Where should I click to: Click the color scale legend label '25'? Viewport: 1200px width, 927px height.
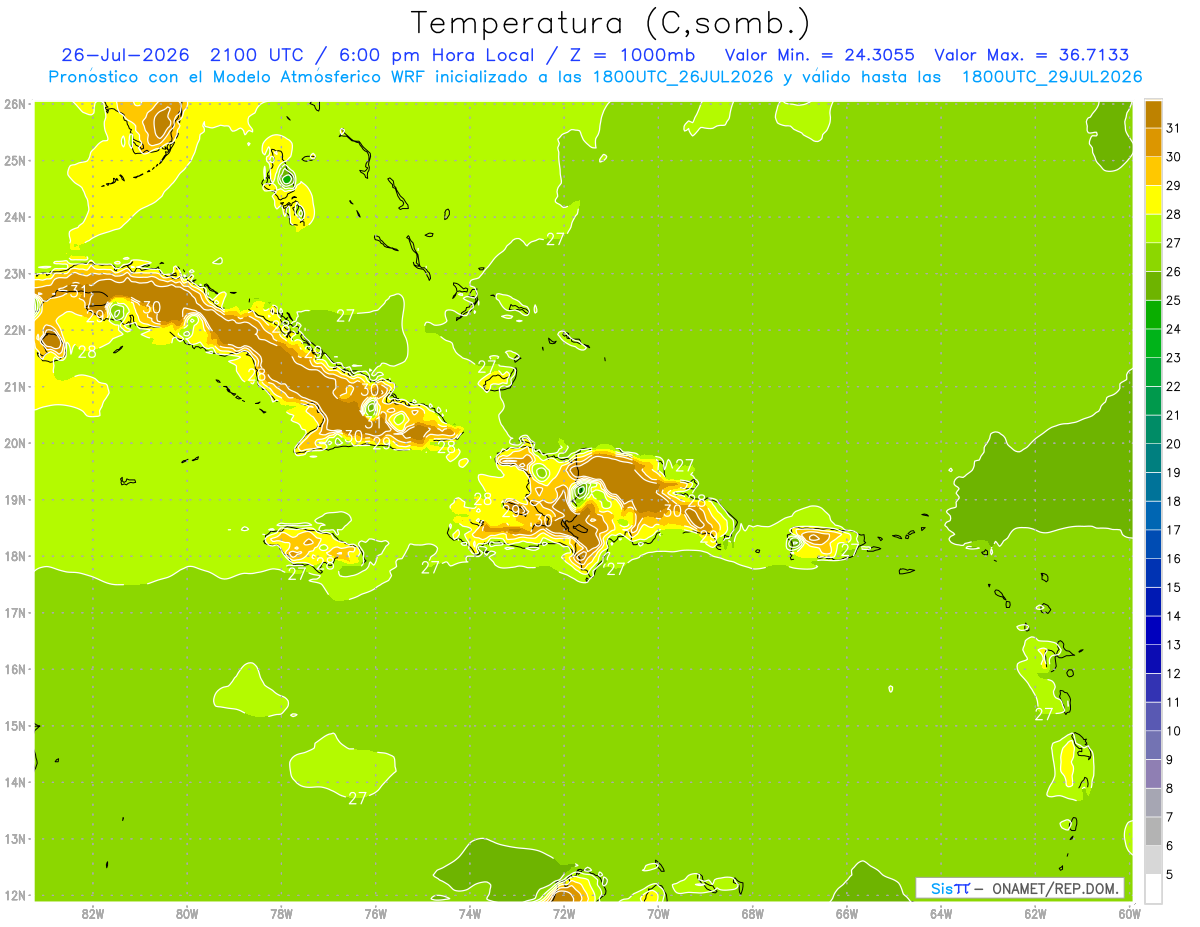(x=1174, y=300)
